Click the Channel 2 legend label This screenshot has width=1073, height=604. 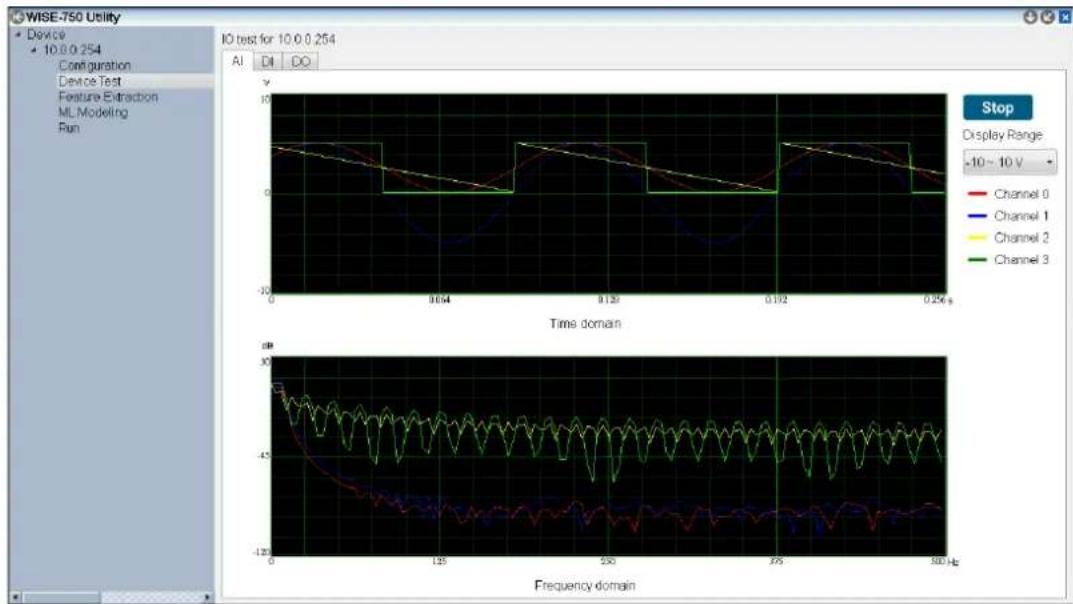1021,238
